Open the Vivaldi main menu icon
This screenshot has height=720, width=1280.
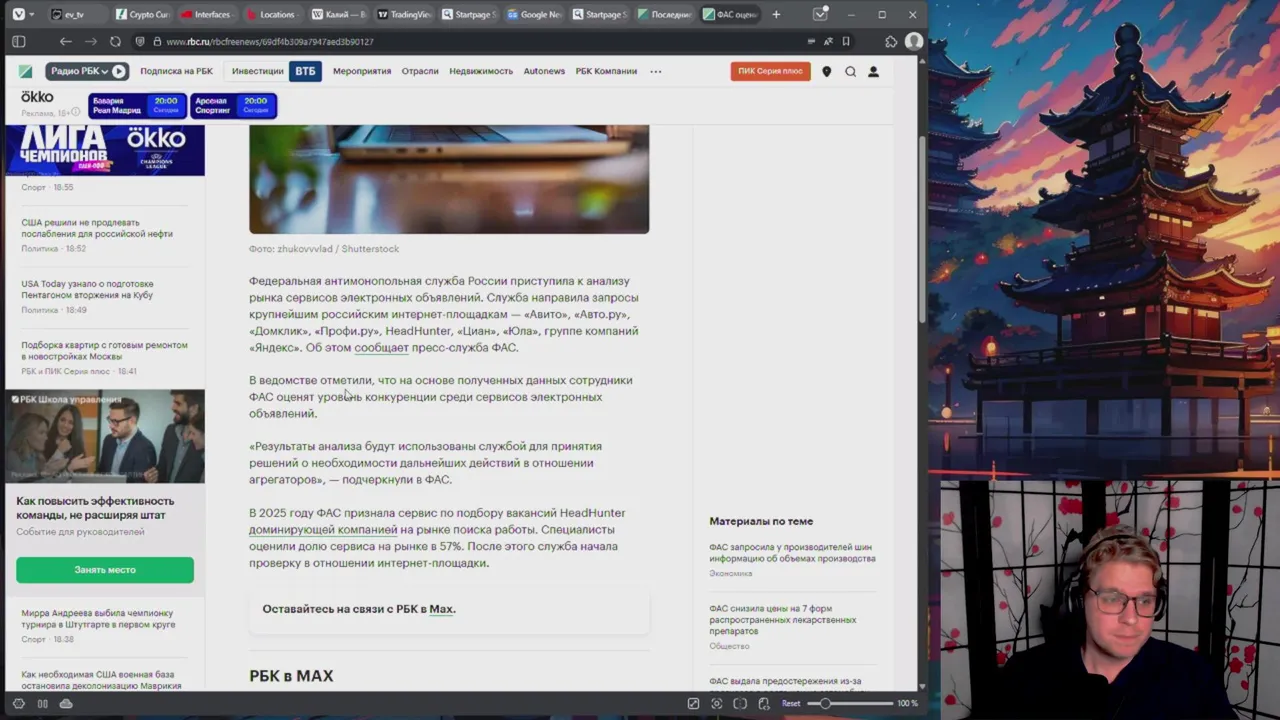18,14
